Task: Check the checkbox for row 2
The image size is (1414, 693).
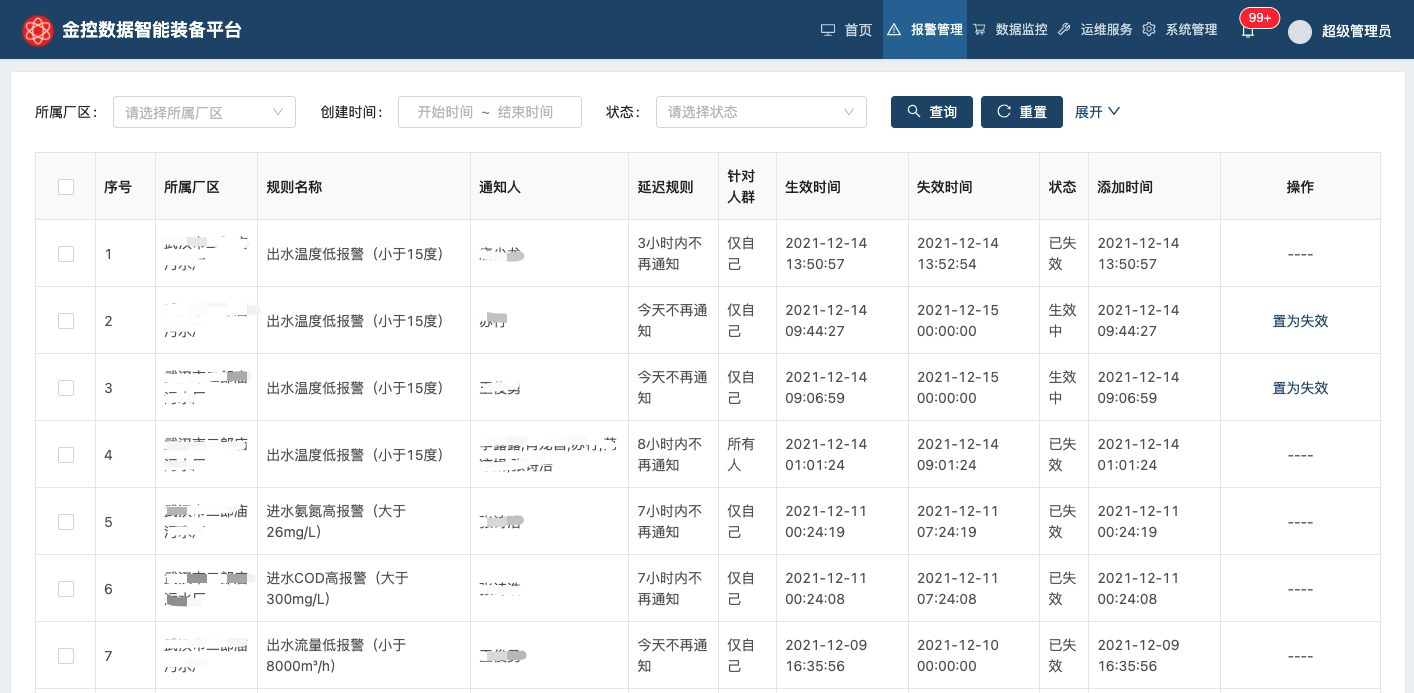Action: click(x=66, y=321)
